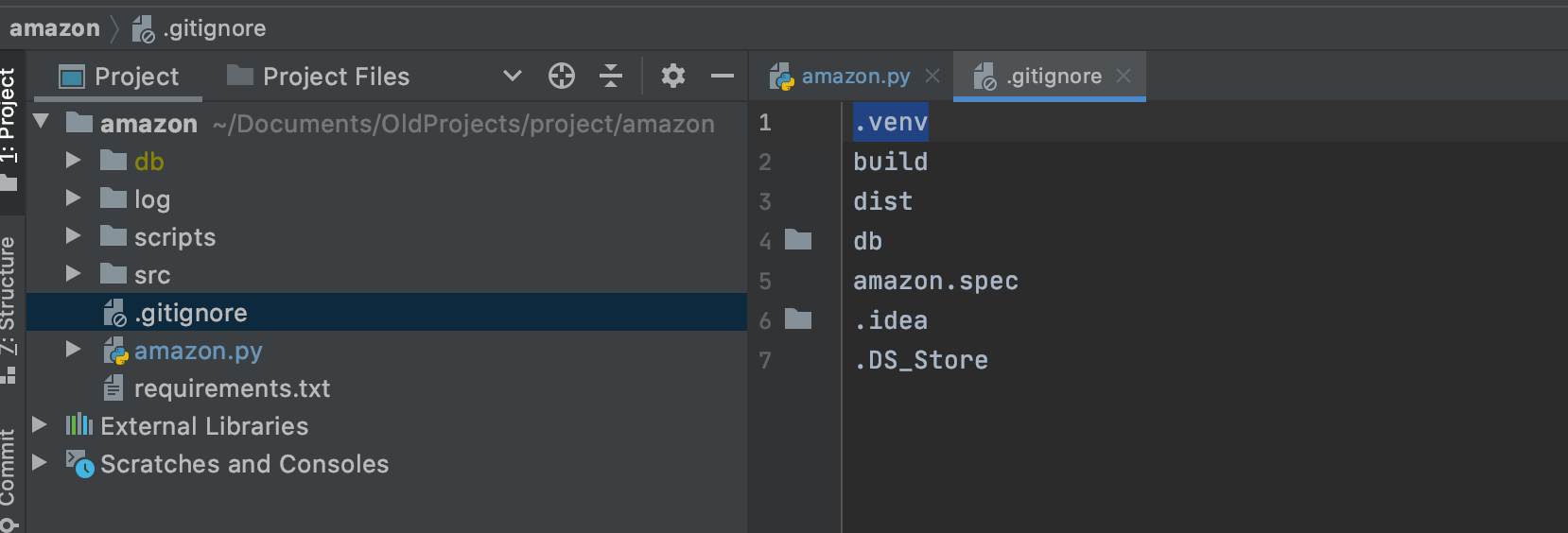Screen dimensions: 1568x533
Task: Collapse the amazon root project folder
Action: coord(41,122)
